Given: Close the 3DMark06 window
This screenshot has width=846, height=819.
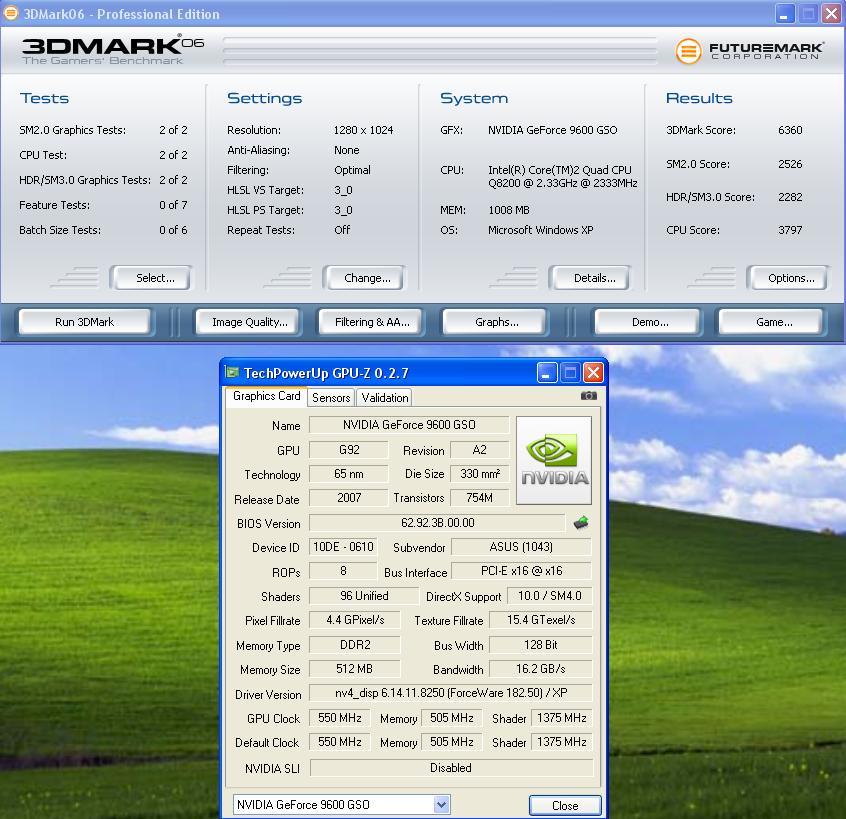Looking at the screenshot, I should click(x=831, y=13).
